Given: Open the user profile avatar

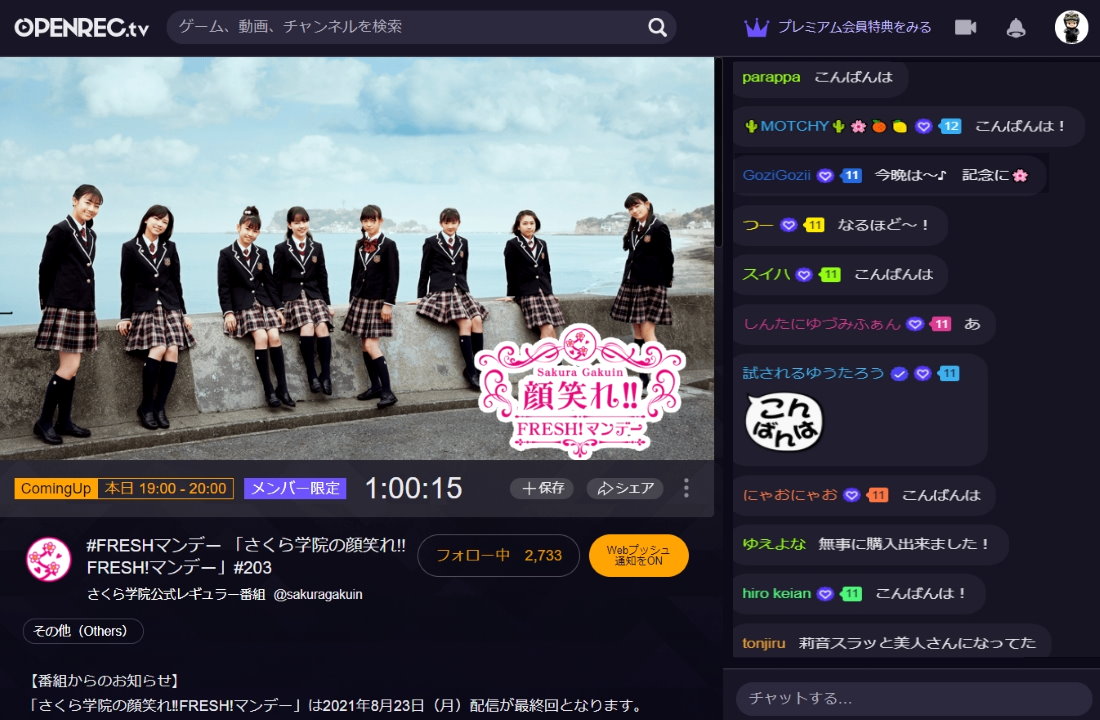Looking at the screenshot, I should pyautogui.click(x=1071, y=27).
